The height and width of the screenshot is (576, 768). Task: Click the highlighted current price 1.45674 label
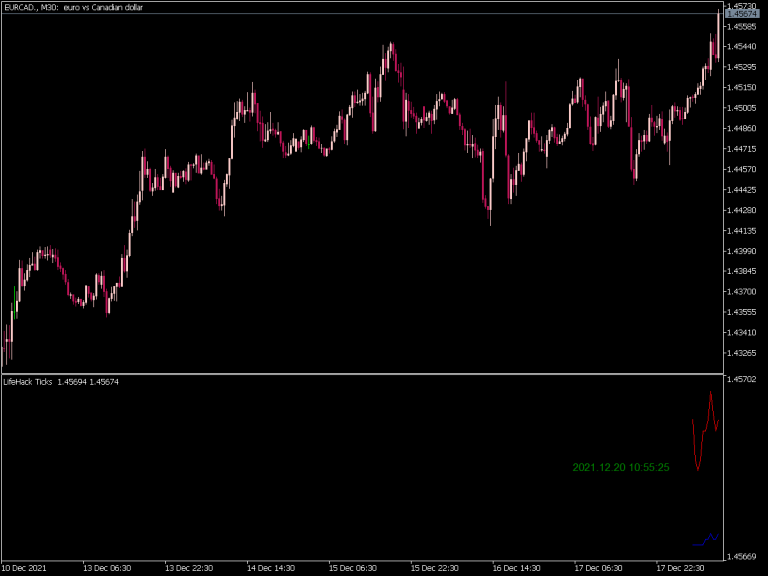click(x=744, y=14)
